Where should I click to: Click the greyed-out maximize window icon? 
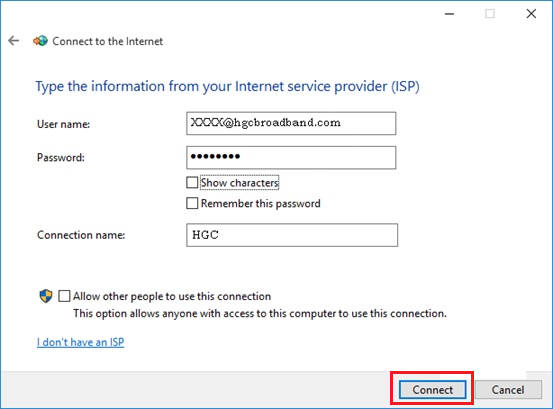click(490, 14)
